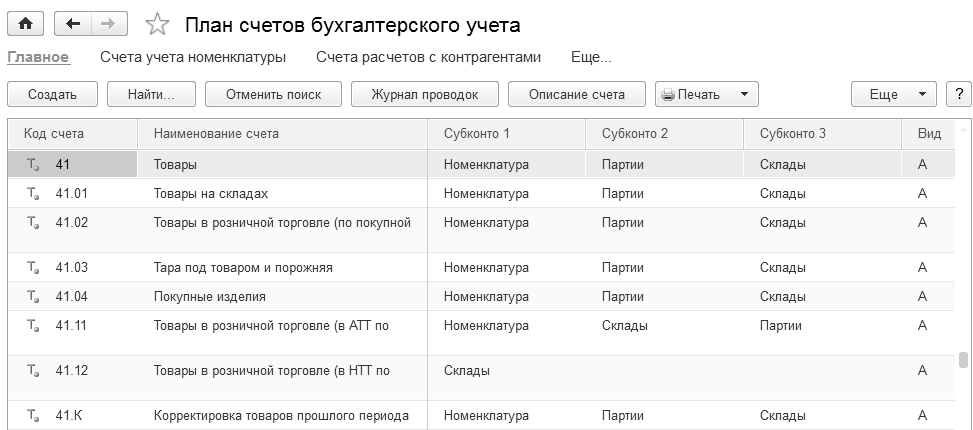This screenshot has width=973, height=430.
Task: Click the account icon for row 41.01
Action: coord(33,193)
